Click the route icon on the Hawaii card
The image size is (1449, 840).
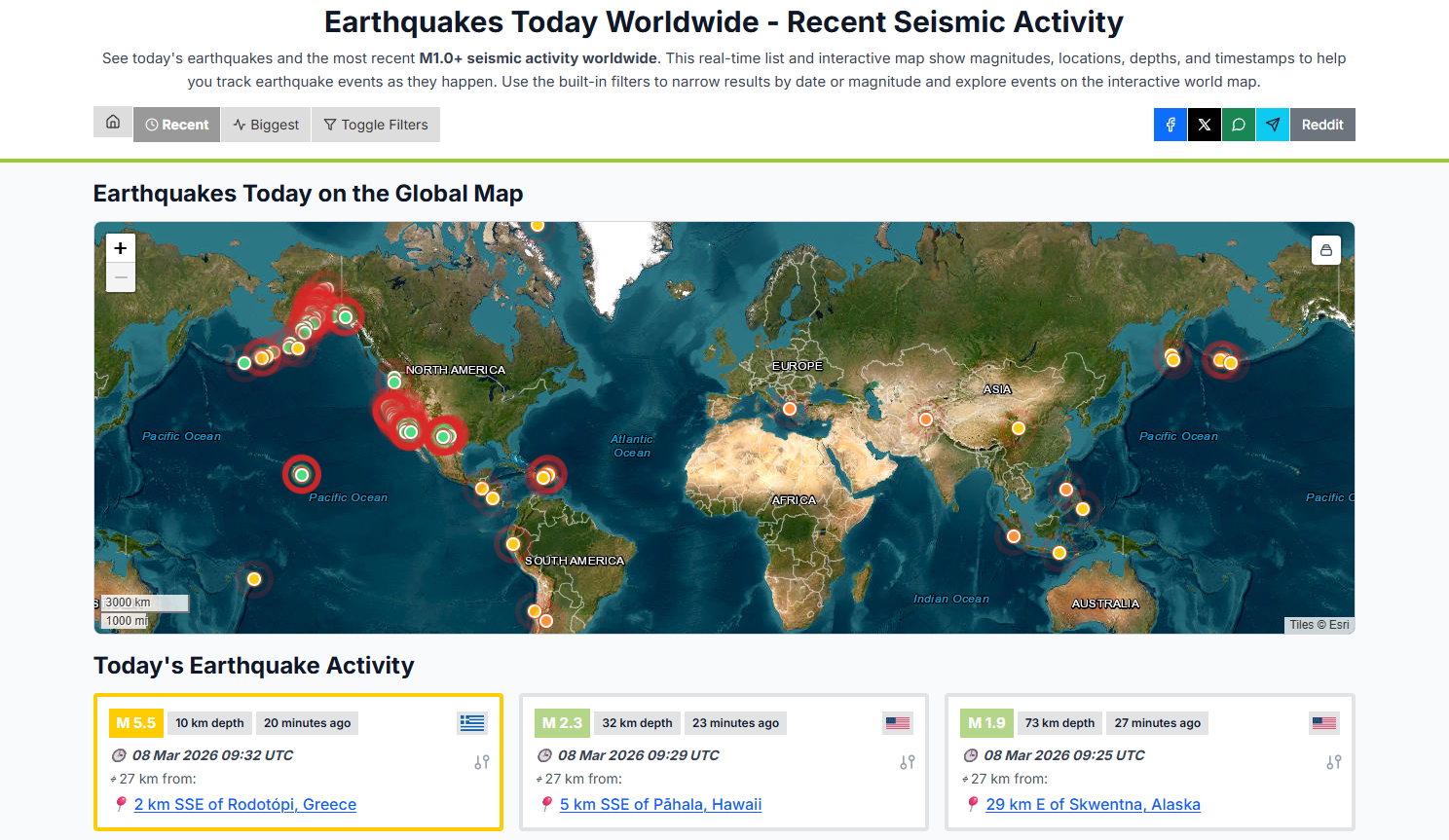(x=908, y=762)
